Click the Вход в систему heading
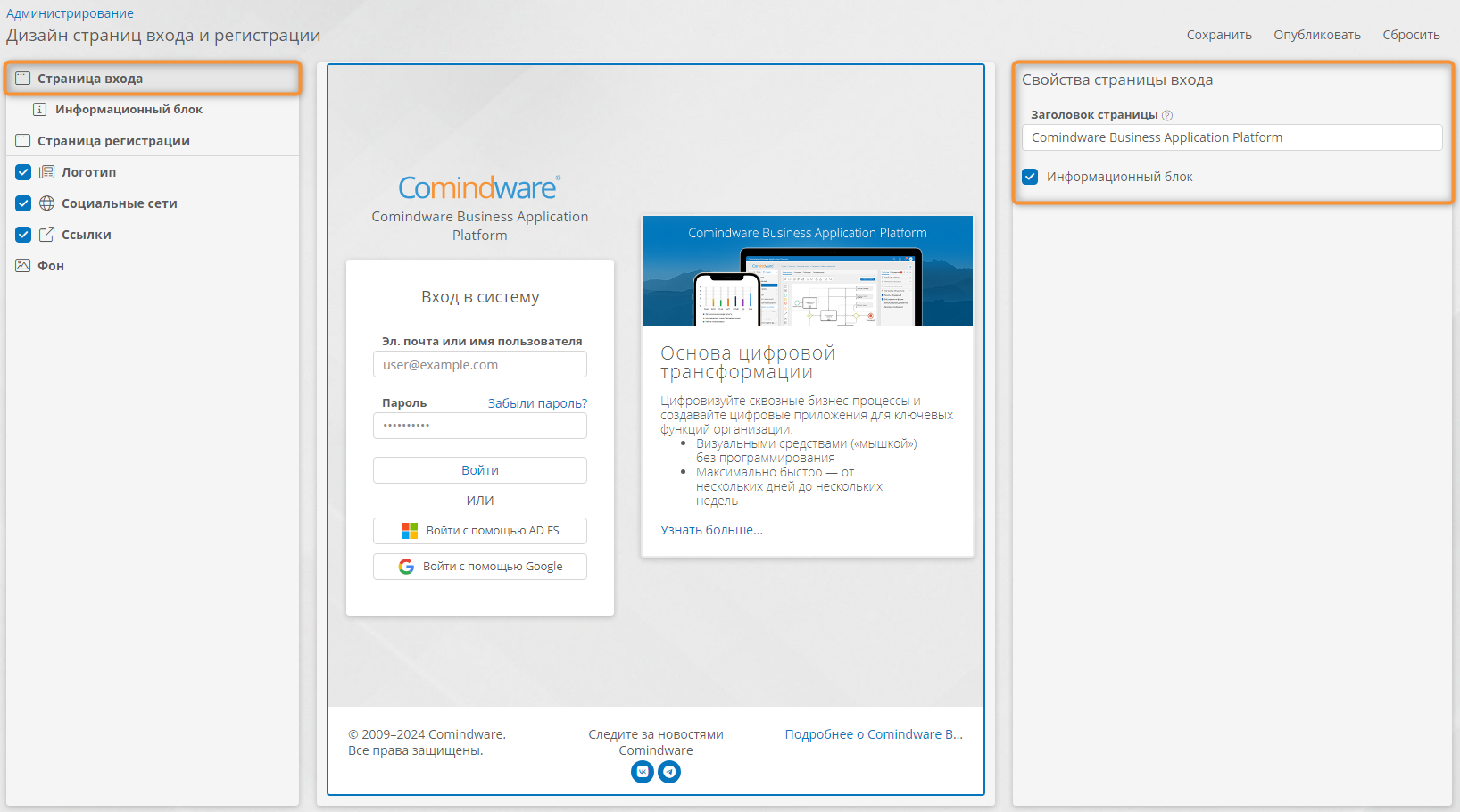Screen dimensions: 1460x812 (480, 297)
